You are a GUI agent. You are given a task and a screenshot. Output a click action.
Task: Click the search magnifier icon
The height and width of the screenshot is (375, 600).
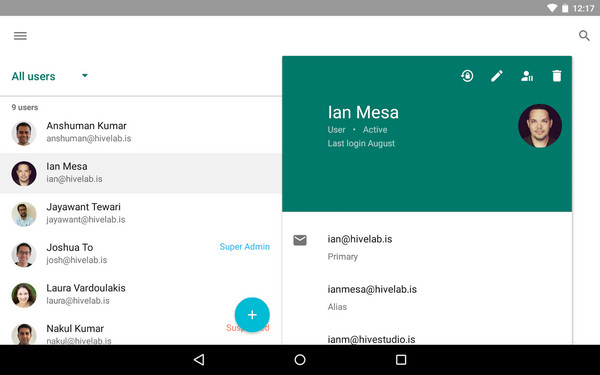(584, 36)
